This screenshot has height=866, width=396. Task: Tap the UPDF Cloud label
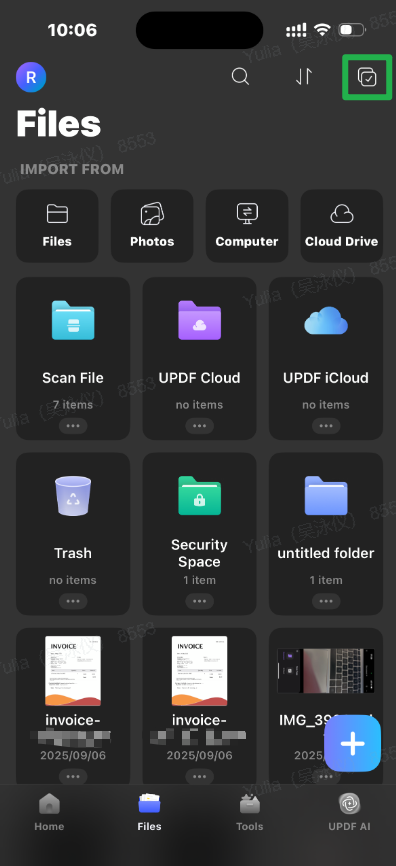(x=199, y=378)
